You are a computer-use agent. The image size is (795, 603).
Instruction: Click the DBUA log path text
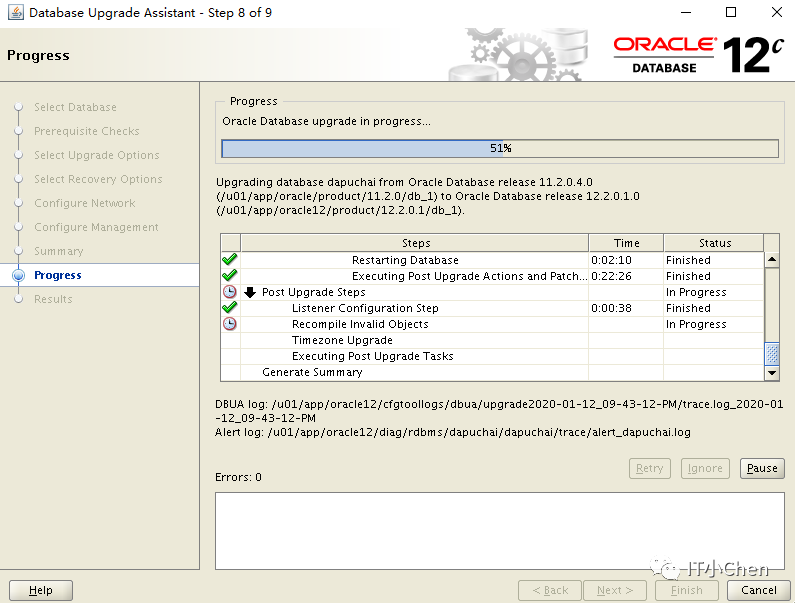499,411
